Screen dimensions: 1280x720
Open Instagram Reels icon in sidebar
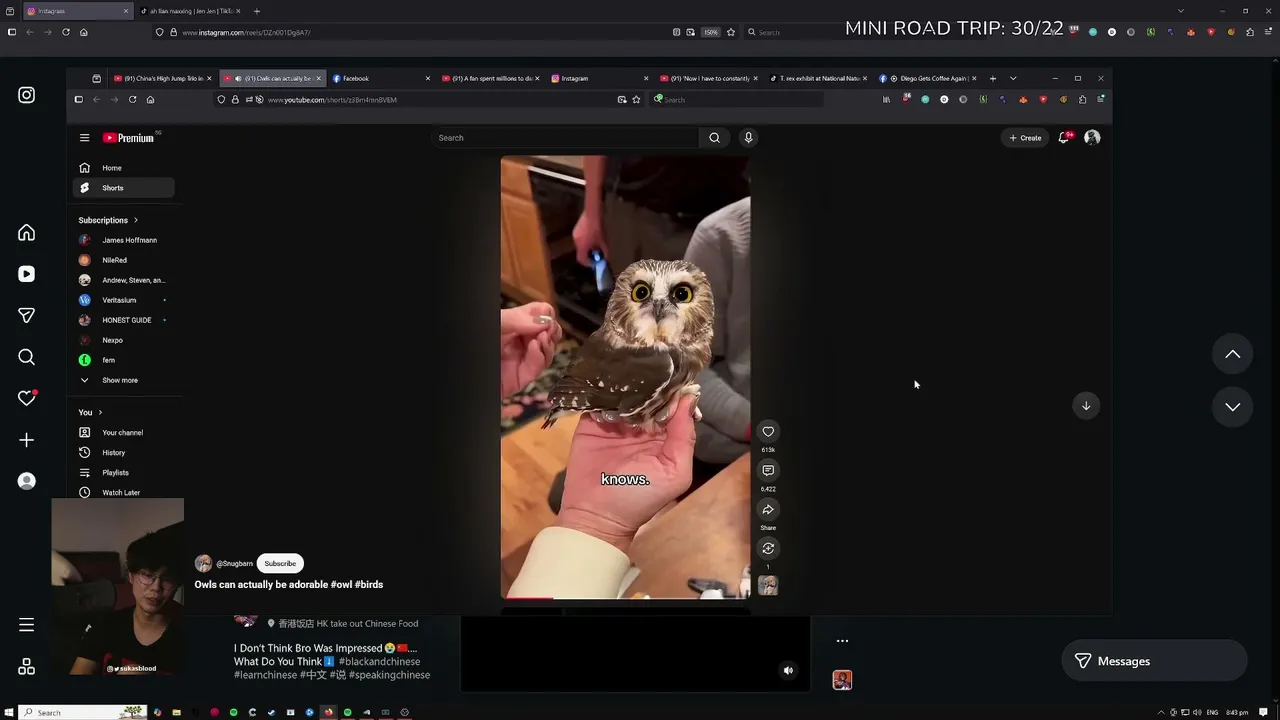[27, 274]
